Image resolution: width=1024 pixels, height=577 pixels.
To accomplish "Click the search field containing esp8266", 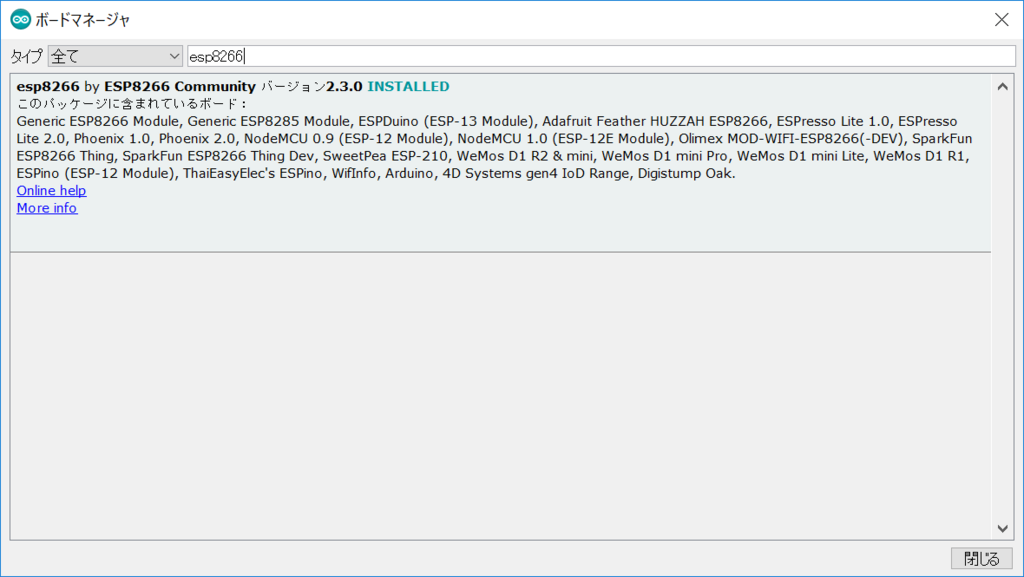I will click(x=601, y=56).
